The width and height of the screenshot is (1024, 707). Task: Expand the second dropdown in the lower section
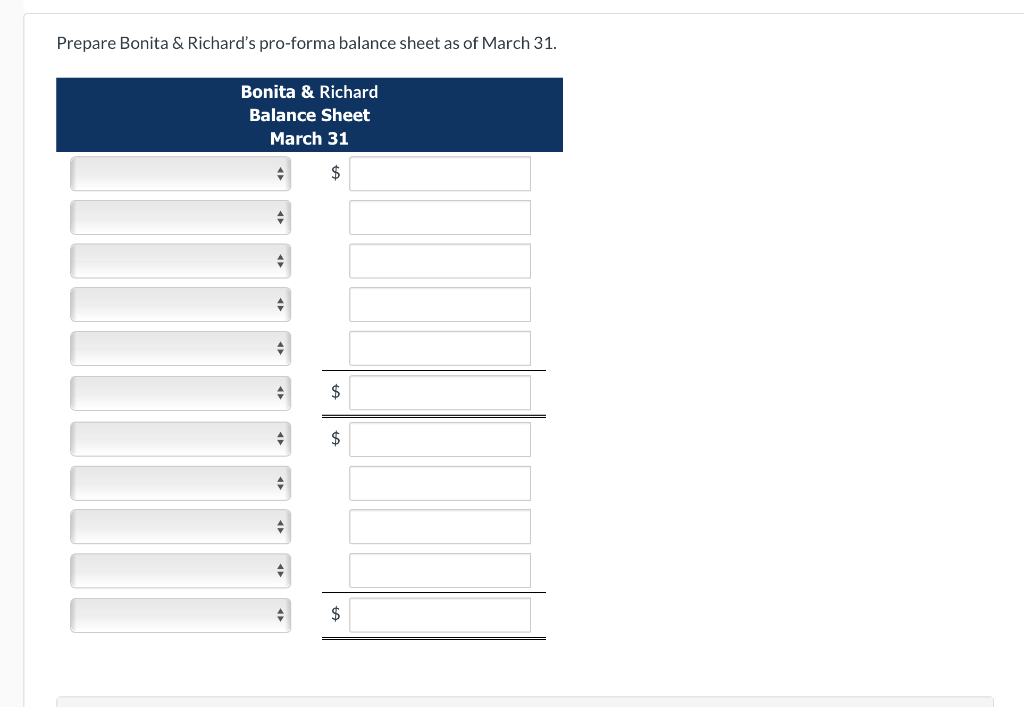pyautogui.click(x=180, y=483)
